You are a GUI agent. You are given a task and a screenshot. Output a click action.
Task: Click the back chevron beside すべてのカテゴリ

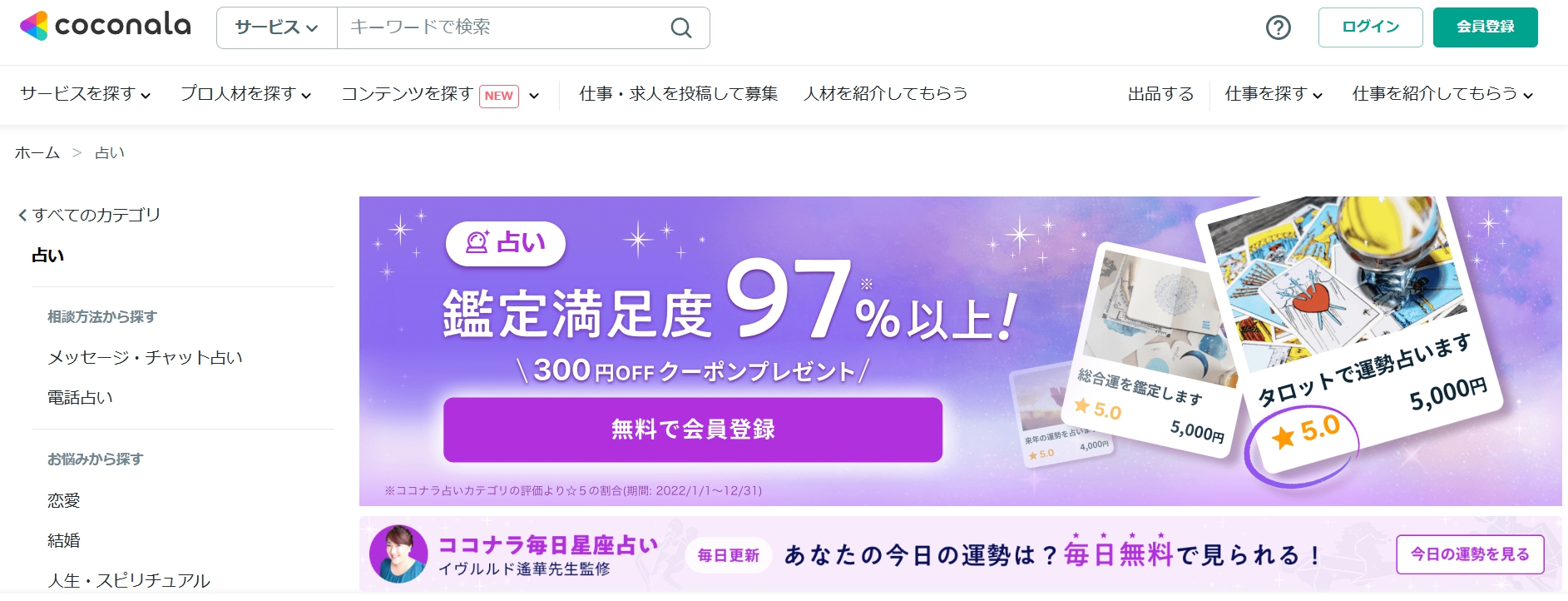tap(22, 216)
